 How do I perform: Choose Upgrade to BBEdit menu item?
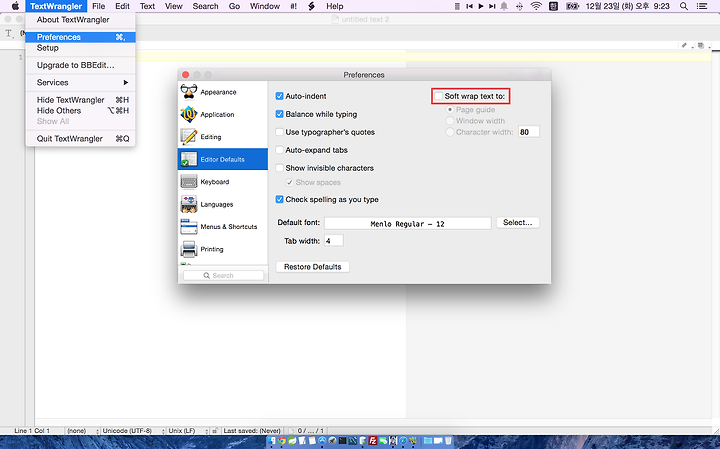(80, 65)
